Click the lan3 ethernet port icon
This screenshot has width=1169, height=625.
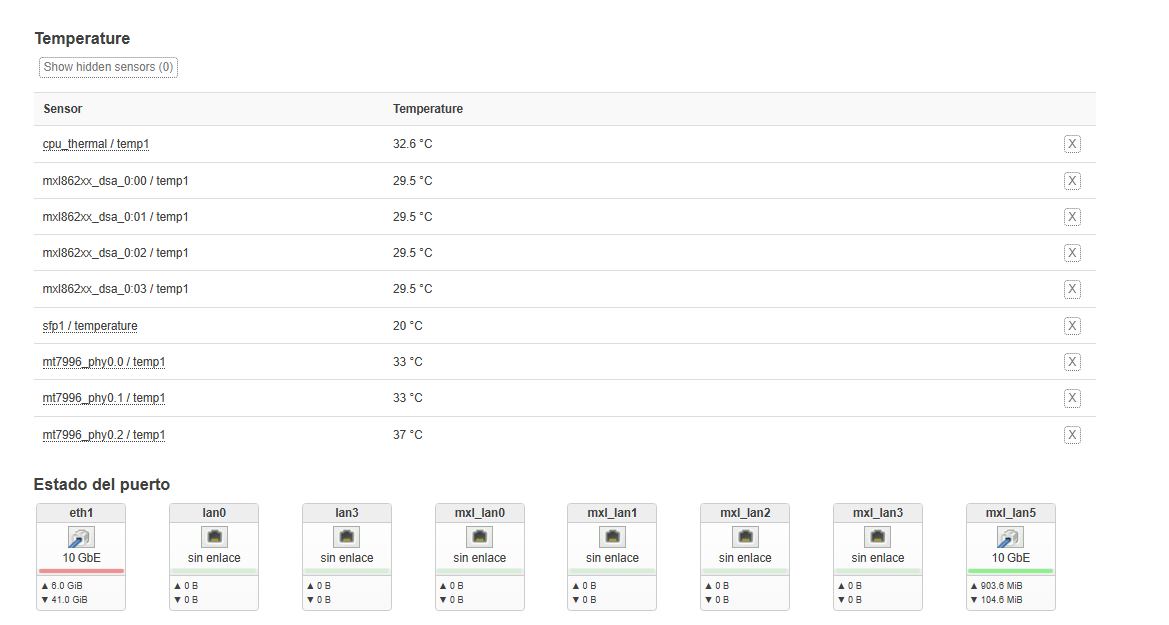(347, 537)
